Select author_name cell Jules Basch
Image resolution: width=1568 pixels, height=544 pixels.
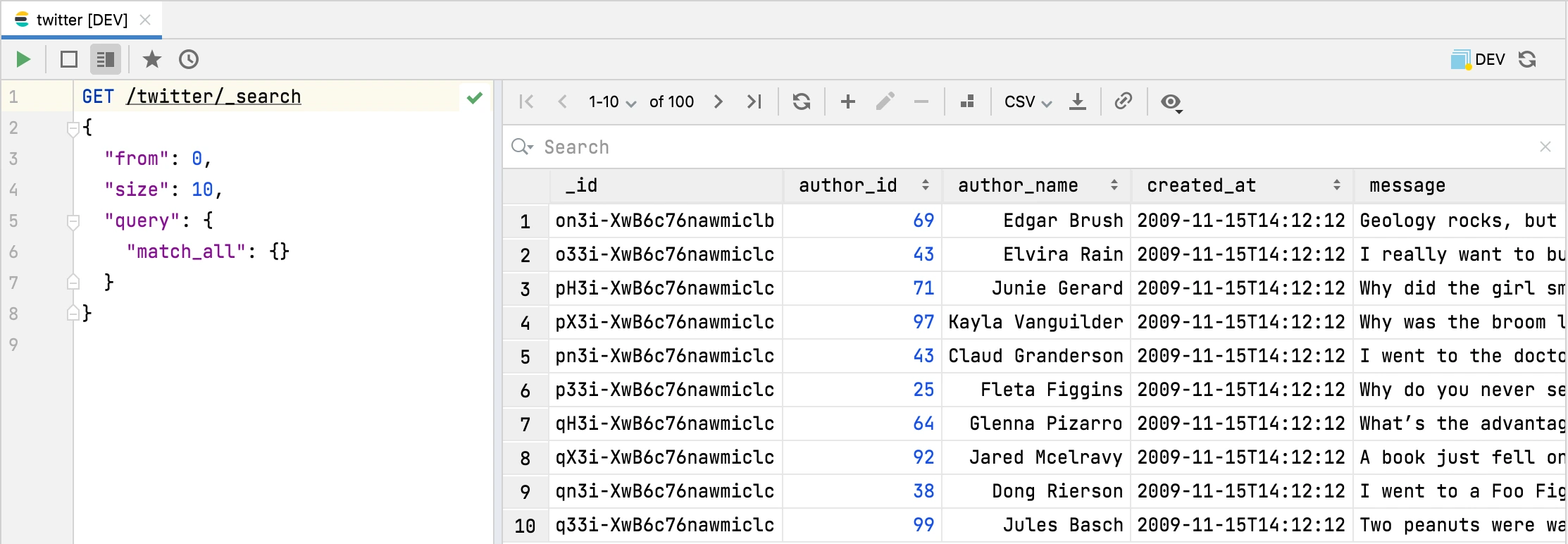pyautogui.click(x=1037, y=525)
